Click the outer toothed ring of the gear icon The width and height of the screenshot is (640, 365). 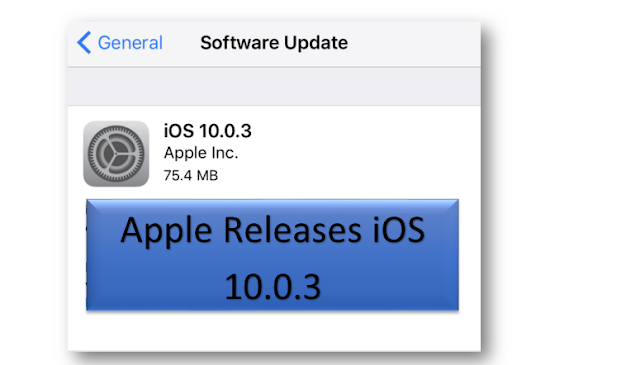[x=116, y=130]
